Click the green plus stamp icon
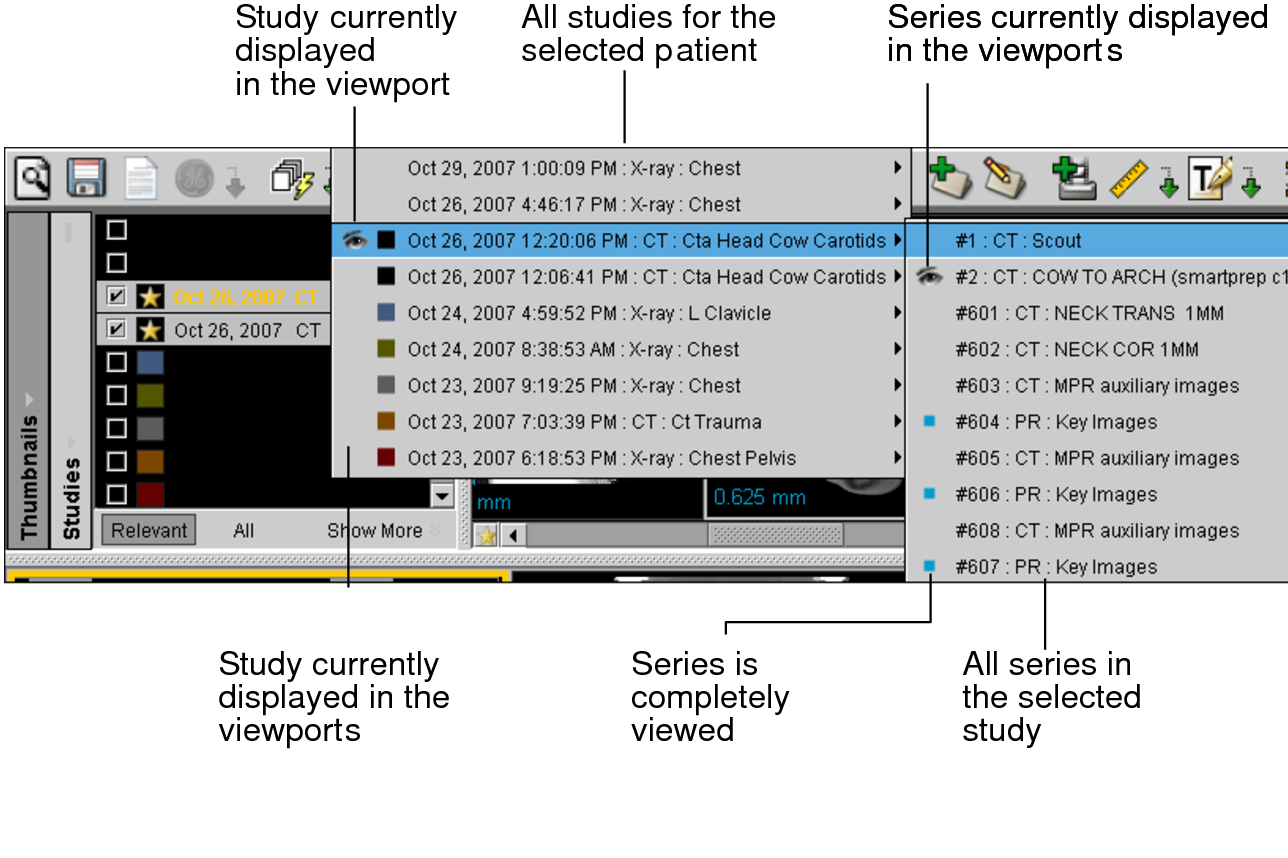 click(1074, 178)
